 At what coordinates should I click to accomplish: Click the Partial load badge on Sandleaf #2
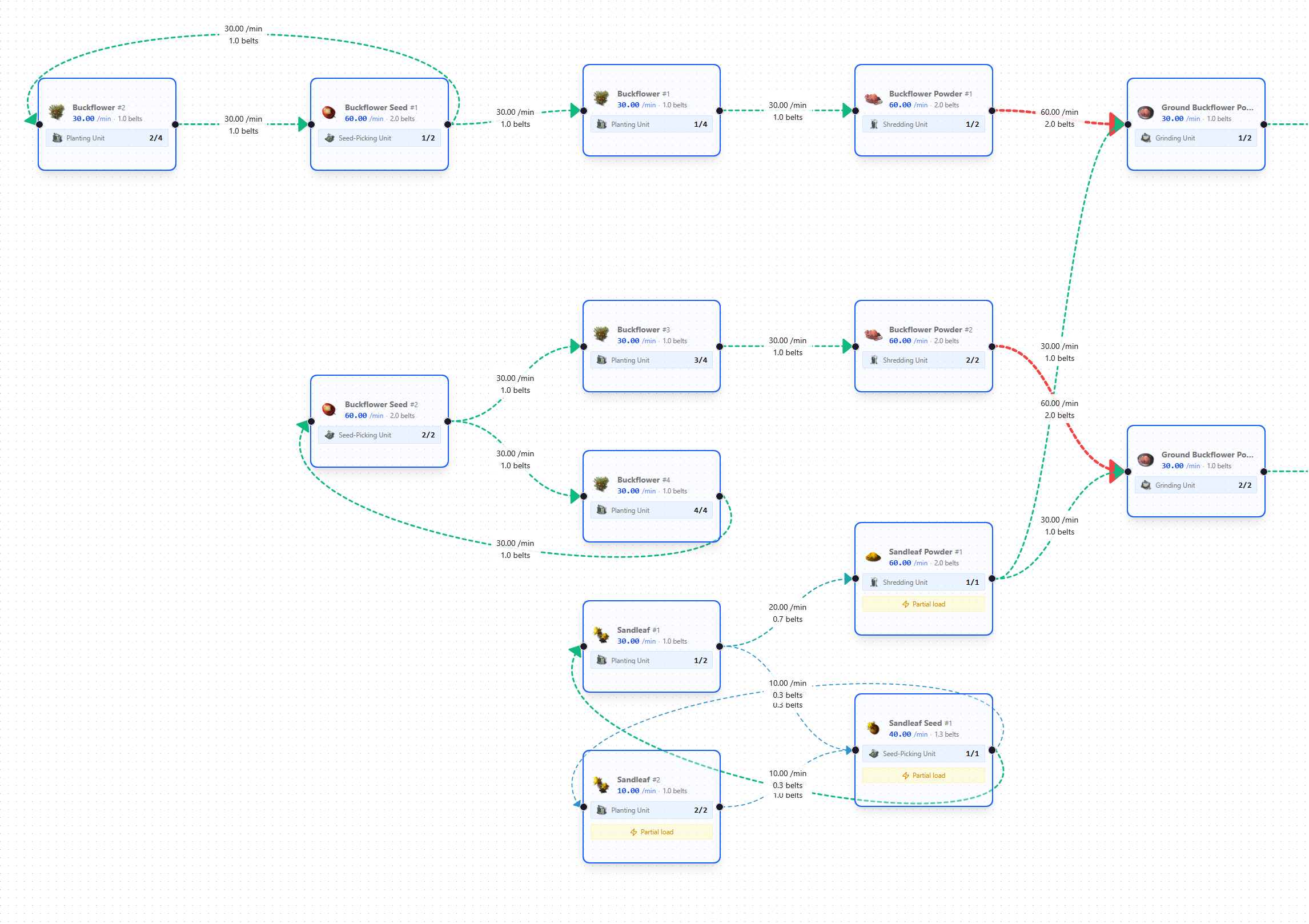coord(651,832)
